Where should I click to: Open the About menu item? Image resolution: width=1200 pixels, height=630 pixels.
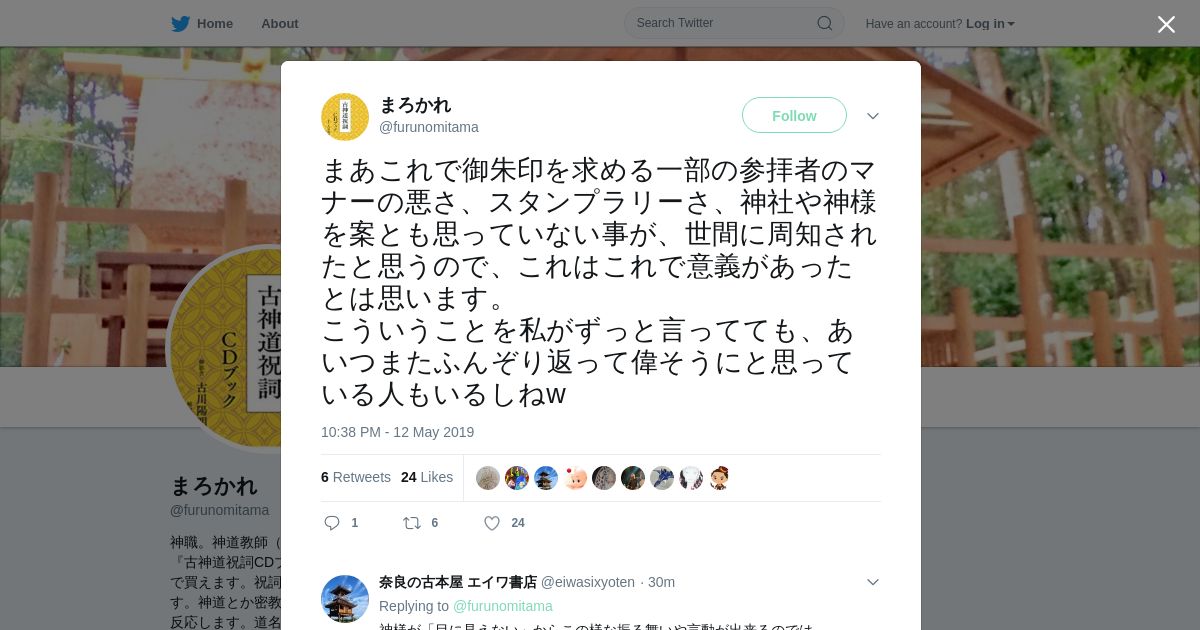click(280, 23)
